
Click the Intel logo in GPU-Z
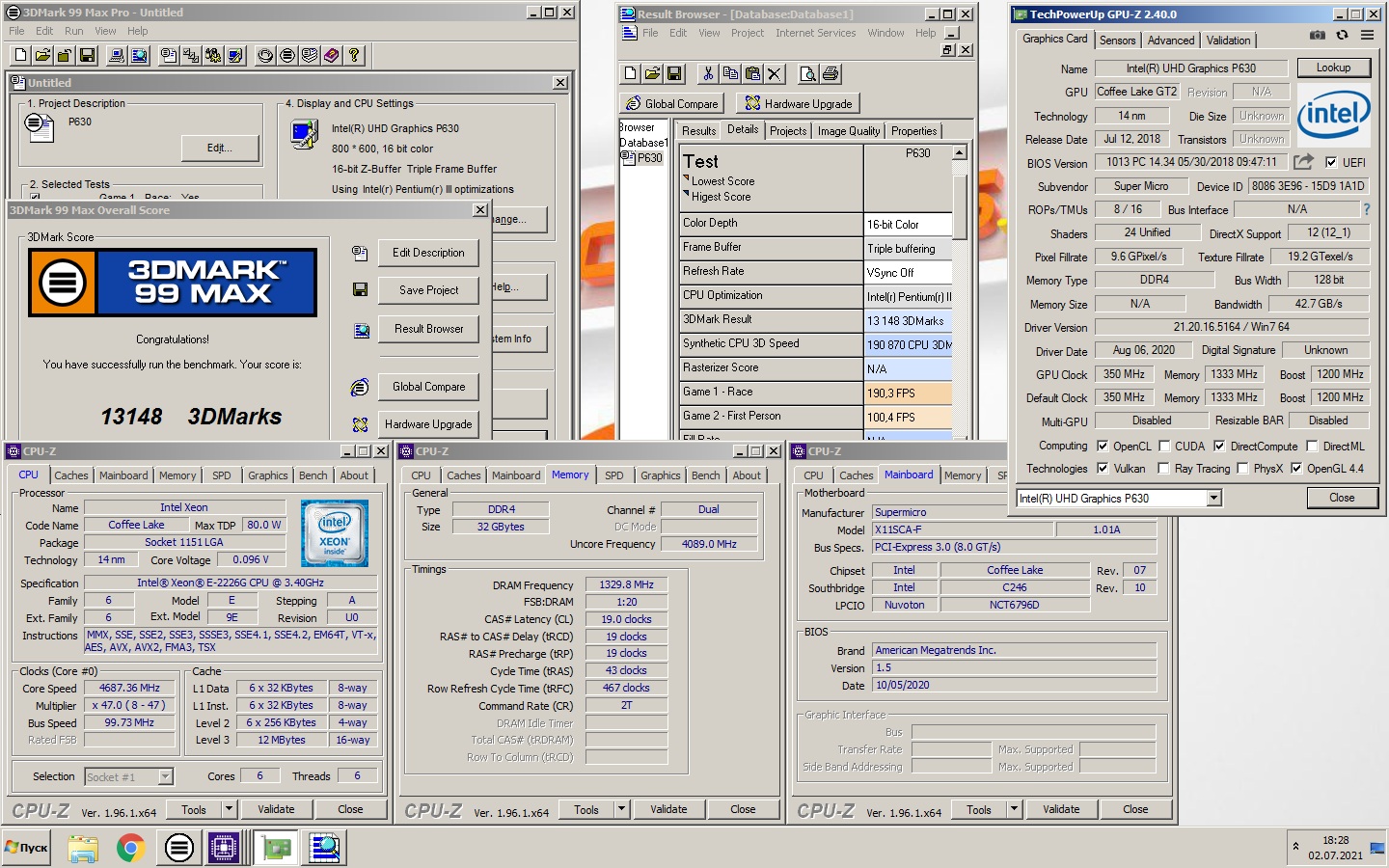tap(1334, 113)
